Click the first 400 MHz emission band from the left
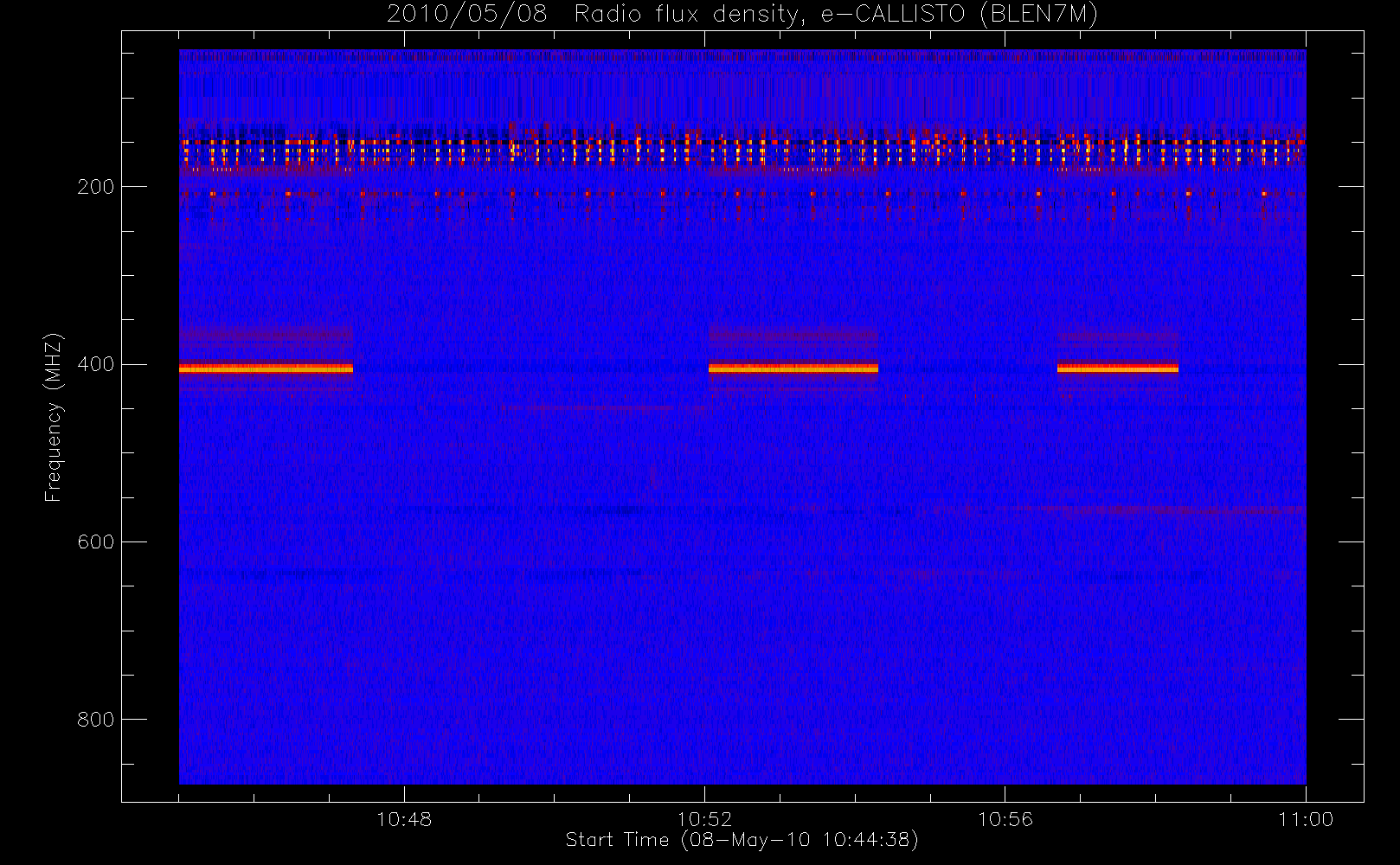The width and height of the screenshot is (1400, 865). [x=266, y=368]
